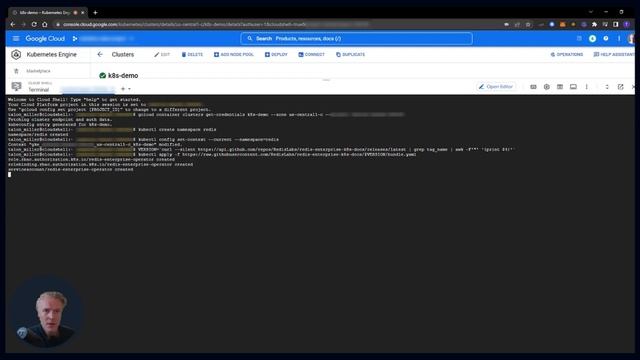Click the Open Editor button

tap(496, 87)
